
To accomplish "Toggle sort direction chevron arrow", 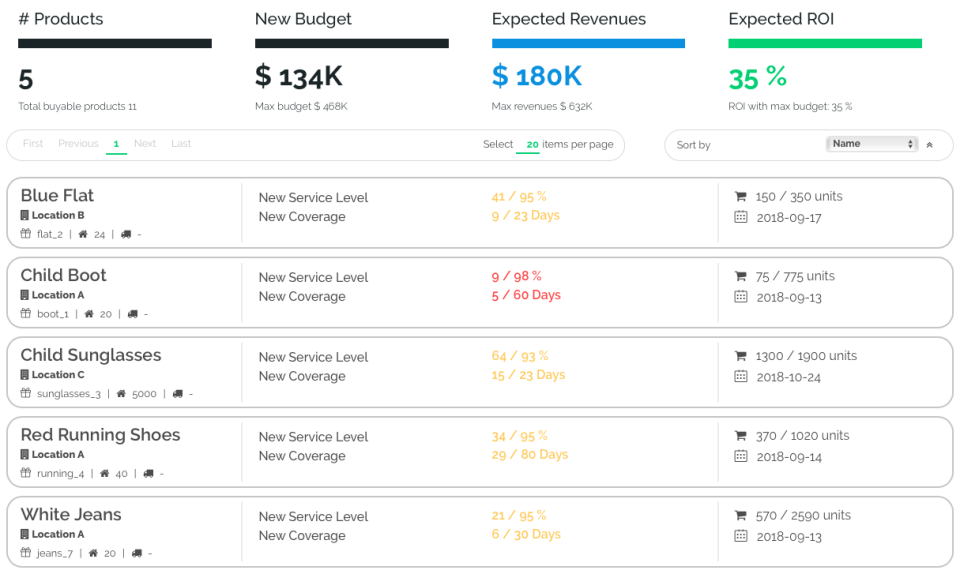I will coord(930,145).
